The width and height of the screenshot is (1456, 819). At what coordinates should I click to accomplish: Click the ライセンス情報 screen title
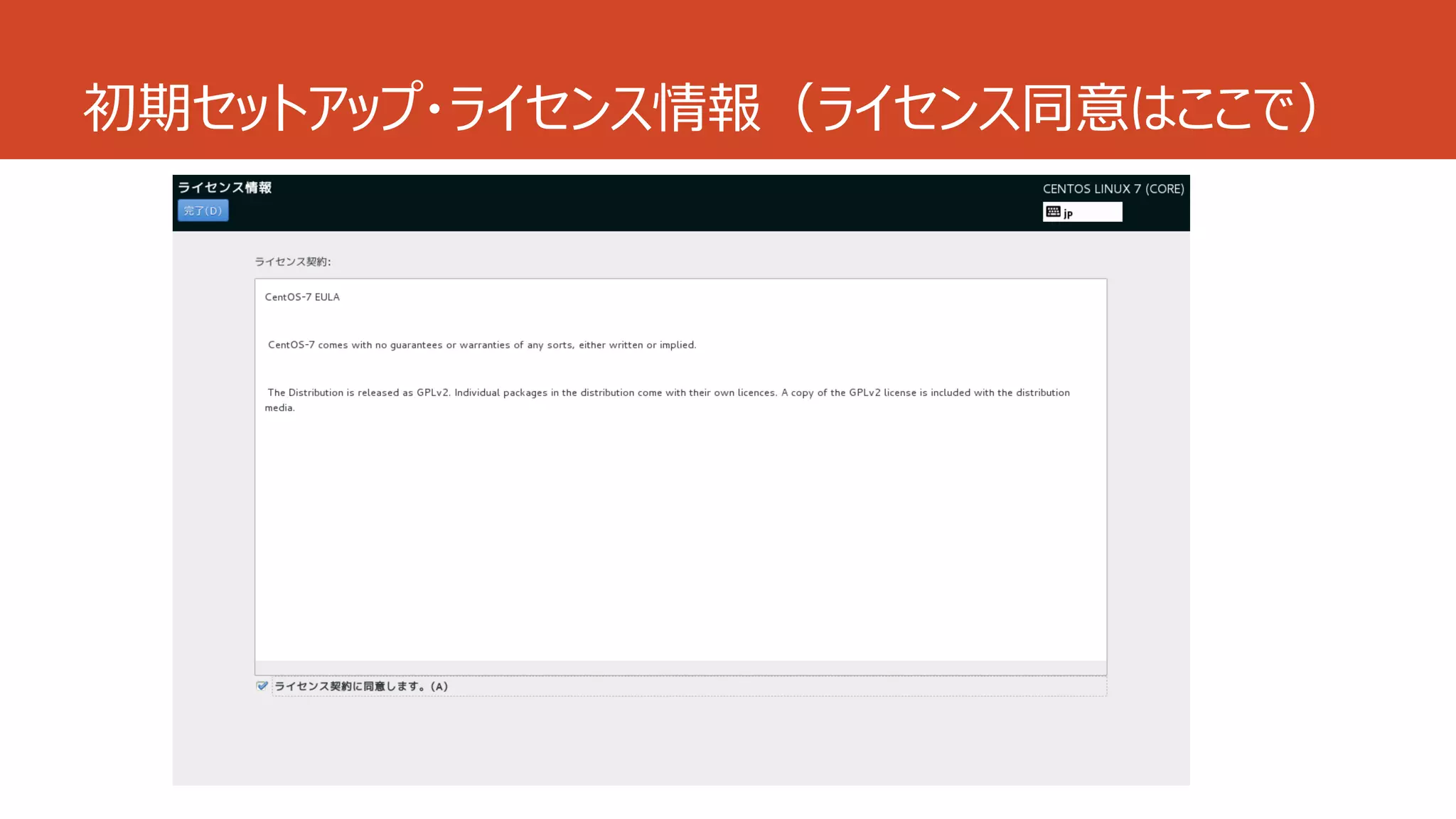click(x=225, y=188)
